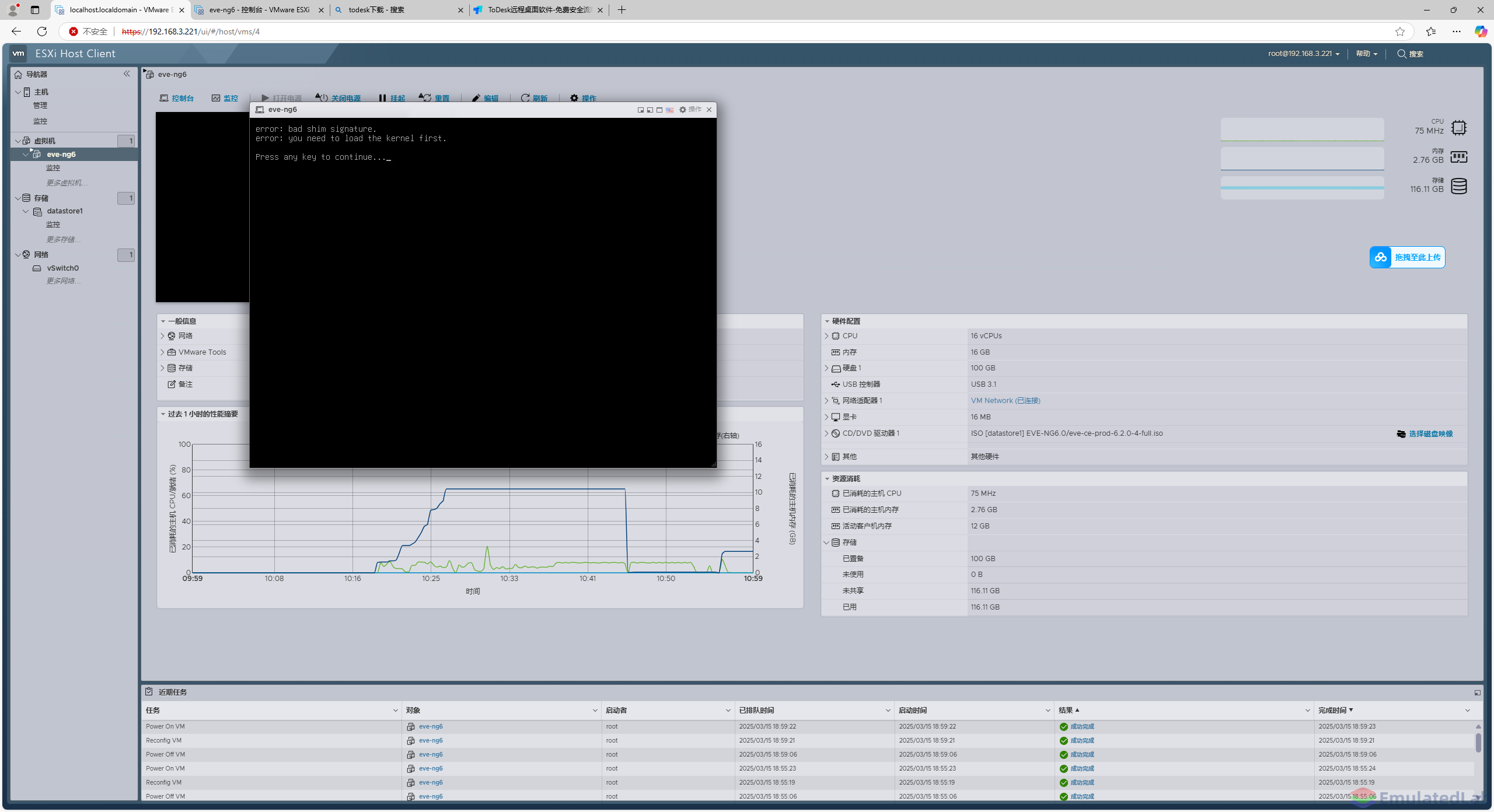Switch to ToDesk远程桌面软件 browser tab

538,10
